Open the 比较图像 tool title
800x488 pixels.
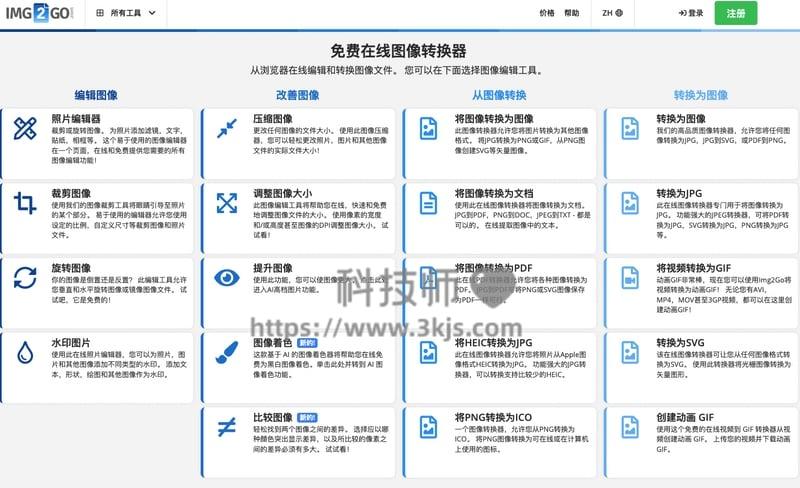pos(273,417)
